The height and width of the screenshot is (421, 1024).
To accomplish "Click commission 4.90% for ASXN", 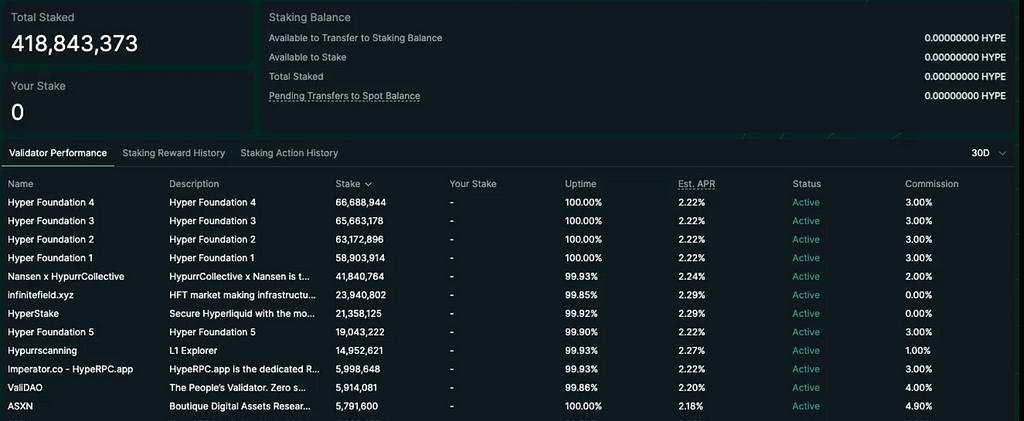I will [918, 406].
